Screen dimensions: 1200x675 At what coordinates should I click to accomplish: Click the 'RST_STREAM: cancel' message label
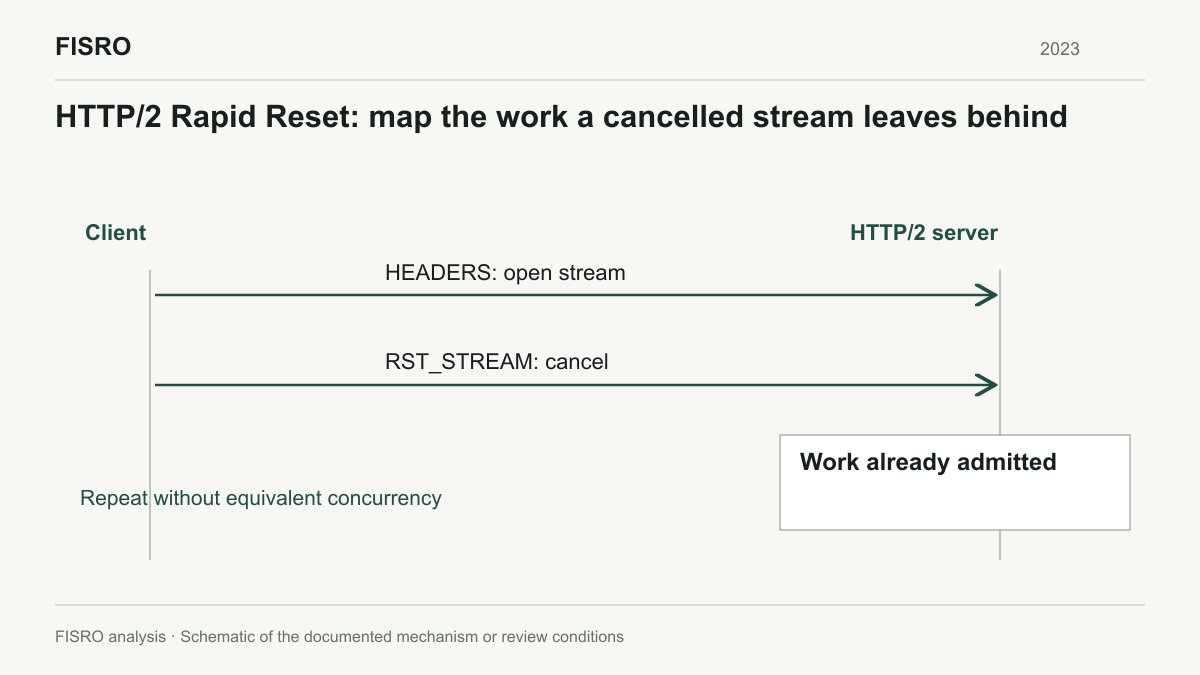497,362
